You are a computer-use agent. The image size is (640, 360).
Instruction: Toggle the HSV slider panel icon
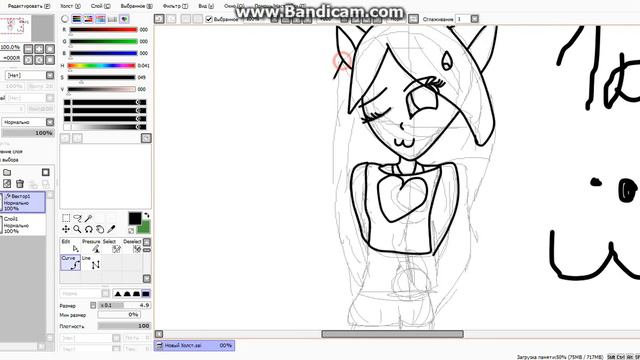click(x=88, y=19)
